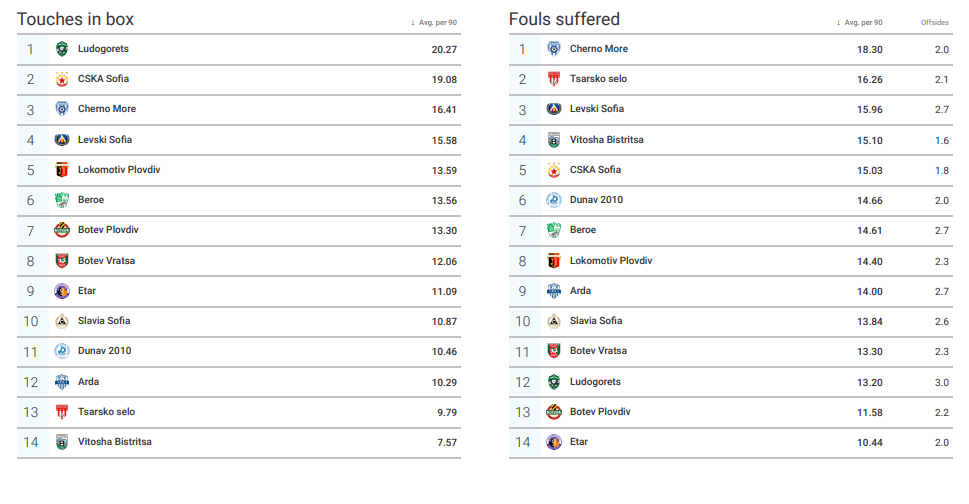Click Tsarsko selo crest in Fouls suffered

[x=554, y=79]
